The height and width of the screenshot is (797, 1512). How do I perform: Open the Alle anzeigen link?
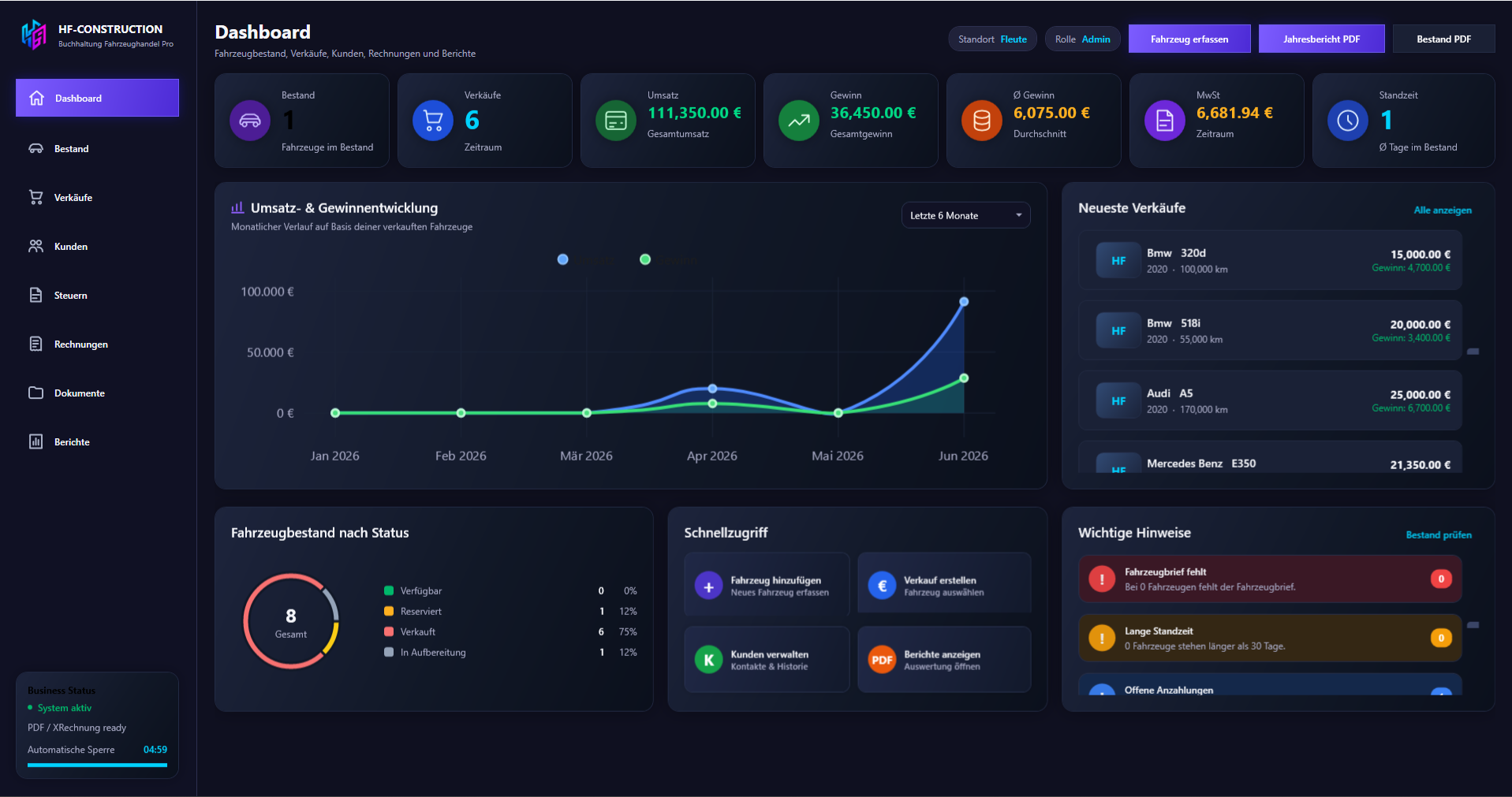pos(1443,210)
